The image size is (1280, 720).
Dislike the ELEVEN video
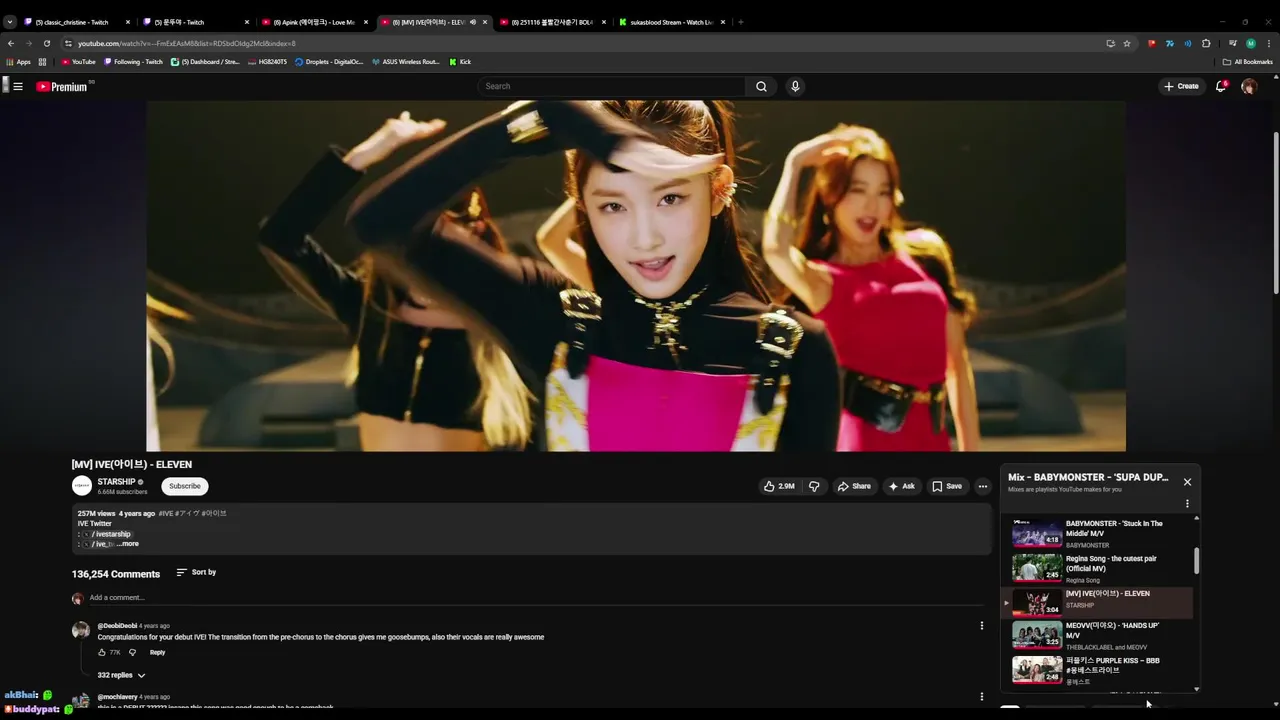[x=814, y=486]
